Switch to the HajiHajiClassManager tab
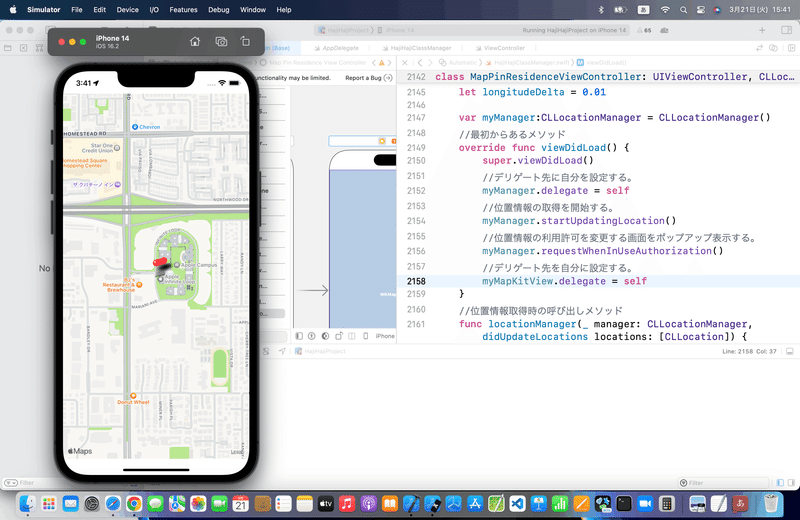The width and height of the screenshot is (800, 520). pos(417,48)
